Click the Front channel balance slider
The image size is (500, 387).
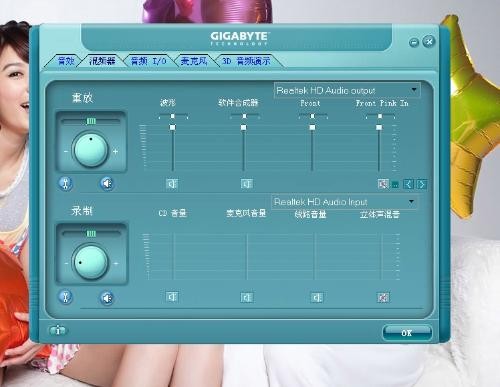[313, 116]
